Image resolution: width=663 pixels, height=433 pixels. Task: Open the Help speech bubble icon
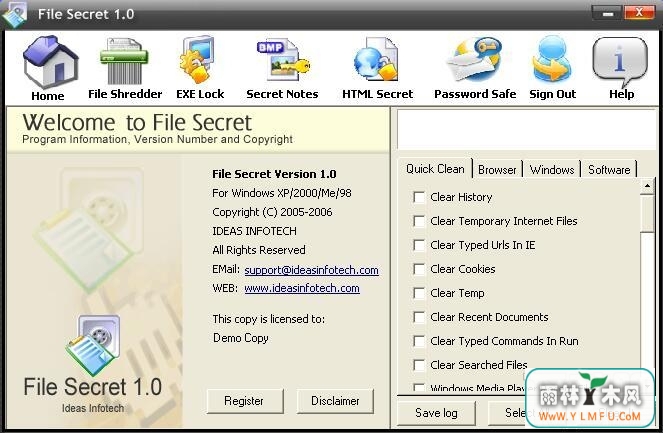(x=620, y=61)
